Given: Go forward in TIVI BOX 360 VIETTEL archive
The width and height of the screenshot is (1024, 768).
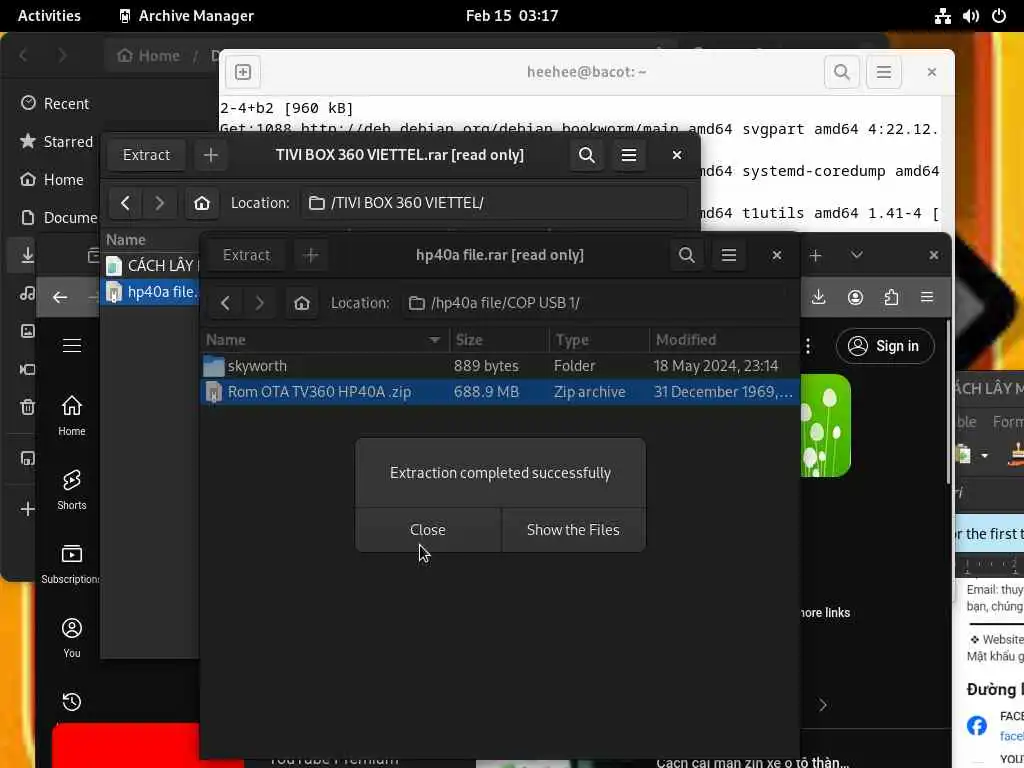Looking at the screenshot, I should [x=159, y=203].
